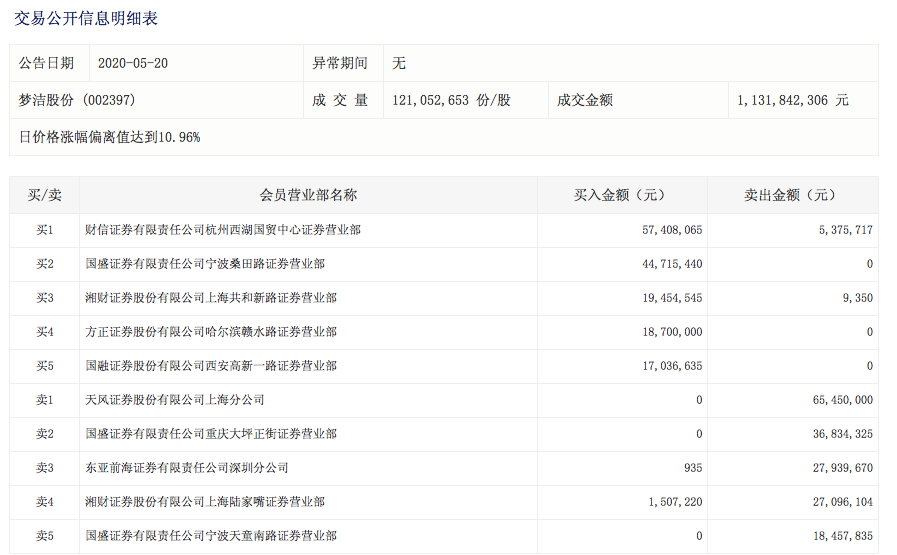Viewport: 897px width, 555px height.
Task: Click buy amount 18,700,000
Action: pyautogui.click(x=672, y=332)
